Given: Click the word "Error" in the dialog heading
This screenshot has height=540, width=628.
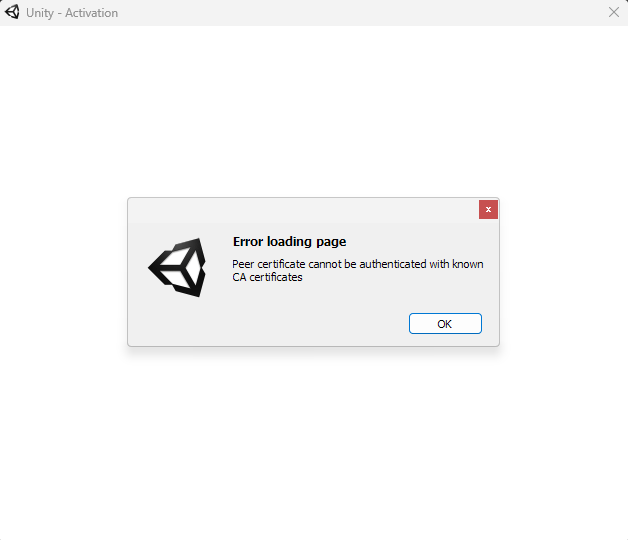Looking at the screenshot, I should pyautogui.click(x=248, y=242).
